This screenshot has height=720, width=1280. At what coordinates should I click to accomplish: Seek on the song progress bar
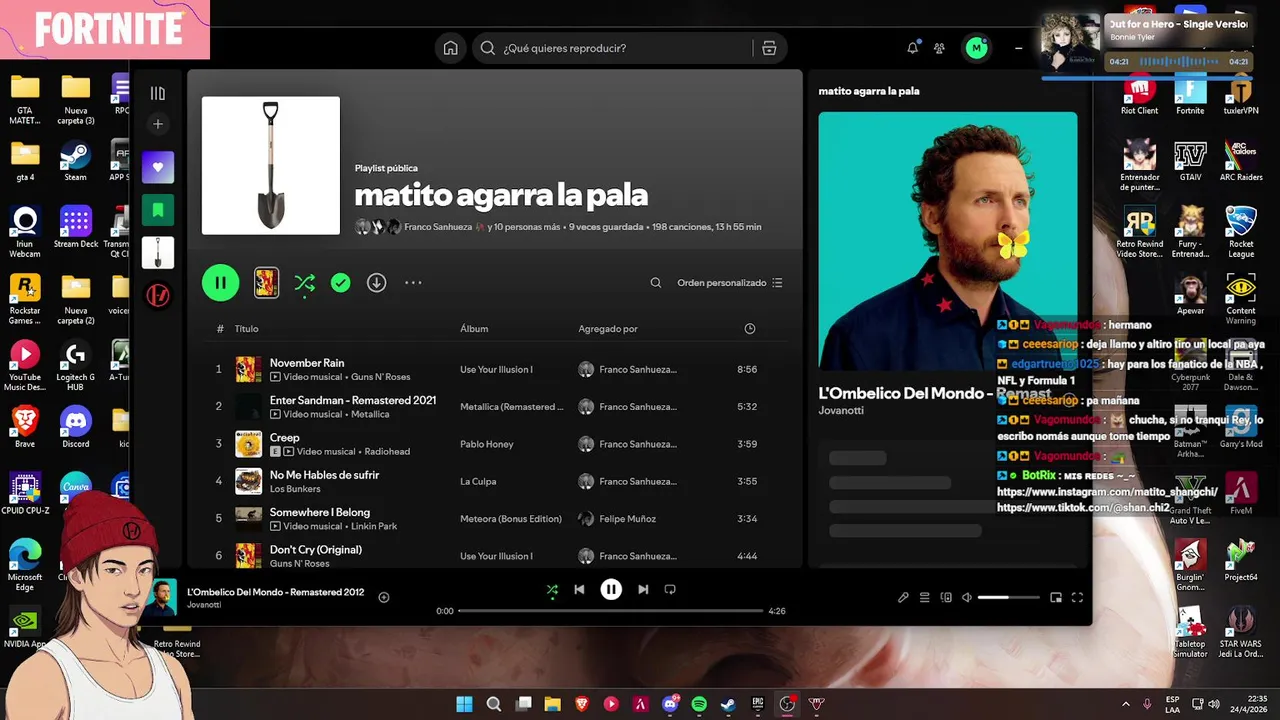click(612, 610)
